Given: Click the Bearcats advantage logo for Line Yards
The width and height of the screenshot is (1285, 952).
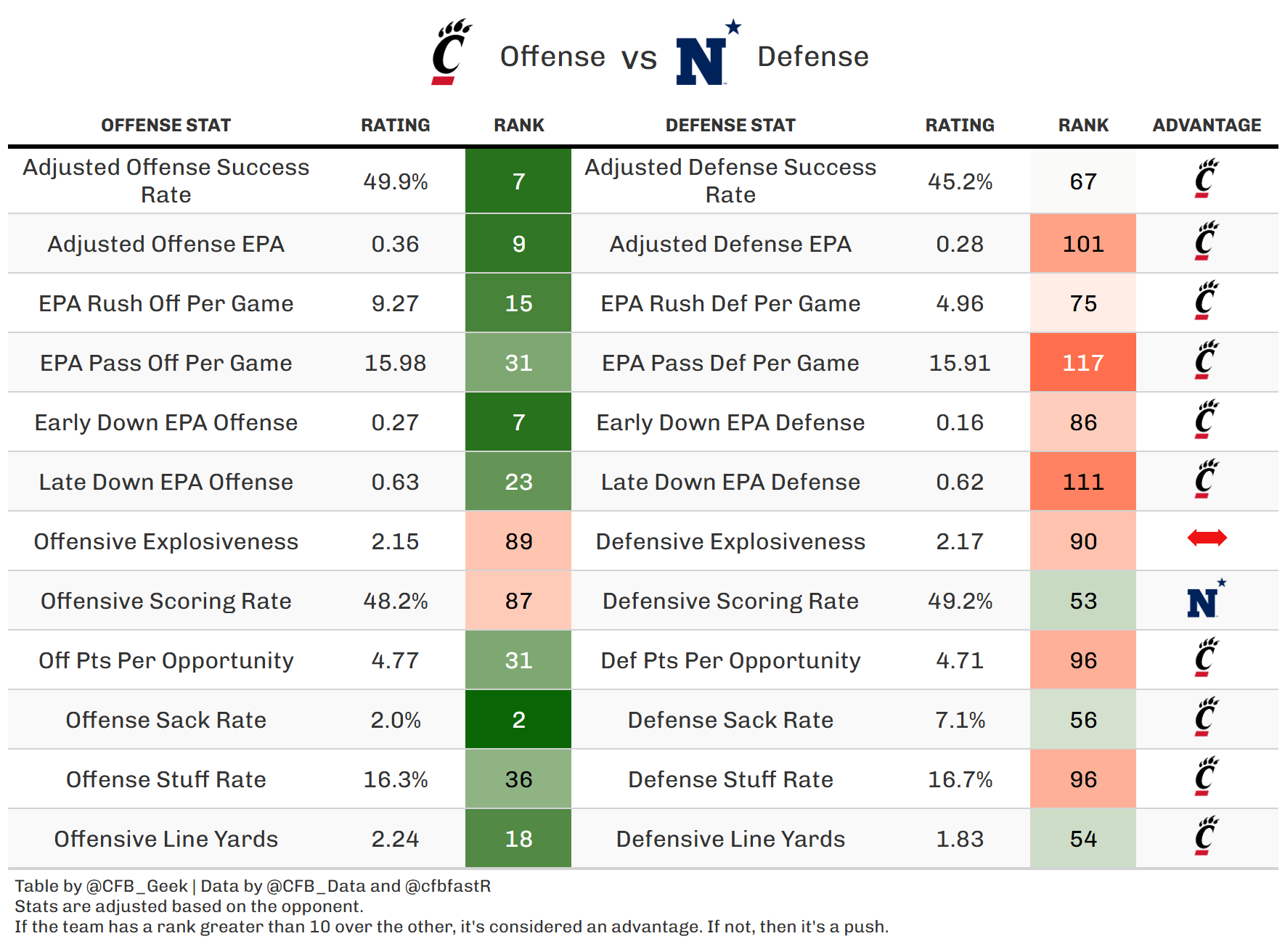Looking at the screenshot, I should pyautogui.click(x=1207, y=837).
